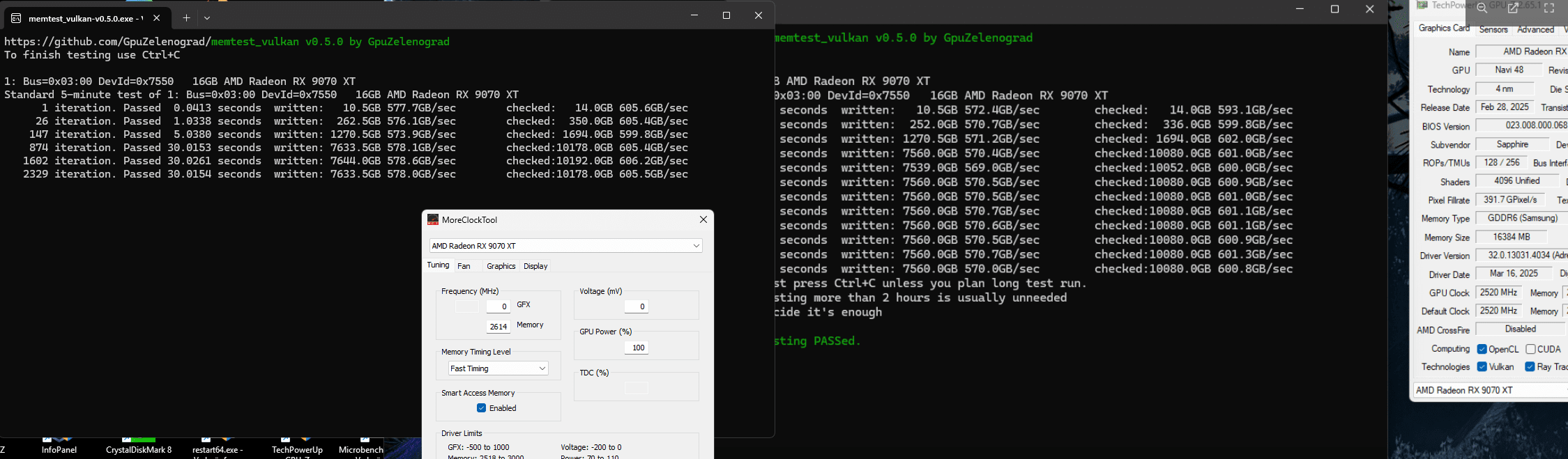Click the 4 nm Technology field
The image size is (1568, 459).
click(x=1505, y=89)
